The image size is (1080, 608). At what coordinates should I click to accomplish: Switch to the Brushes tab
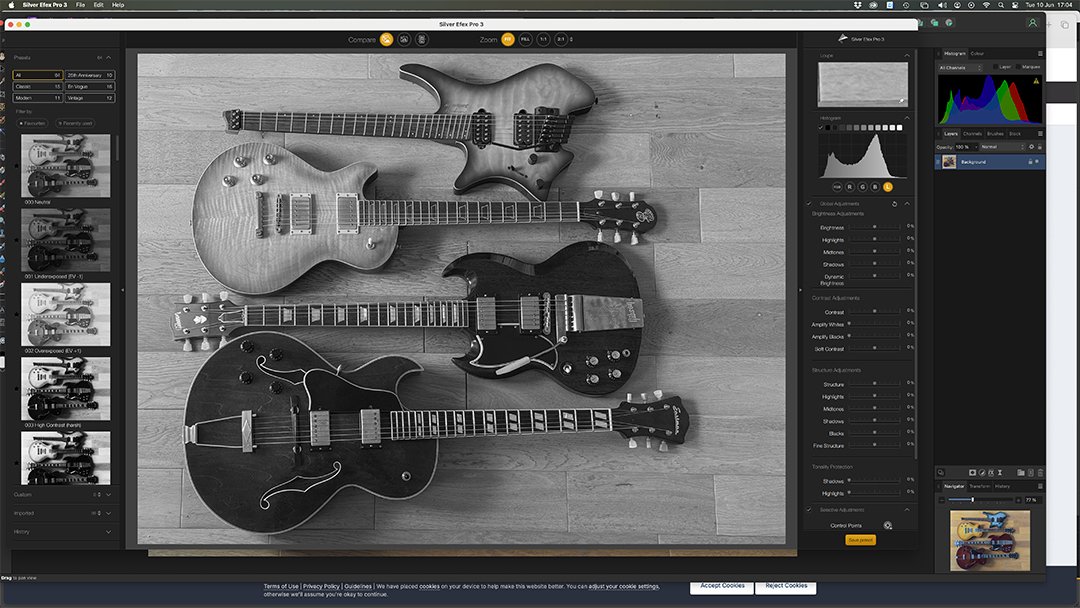tap(995, 134)
